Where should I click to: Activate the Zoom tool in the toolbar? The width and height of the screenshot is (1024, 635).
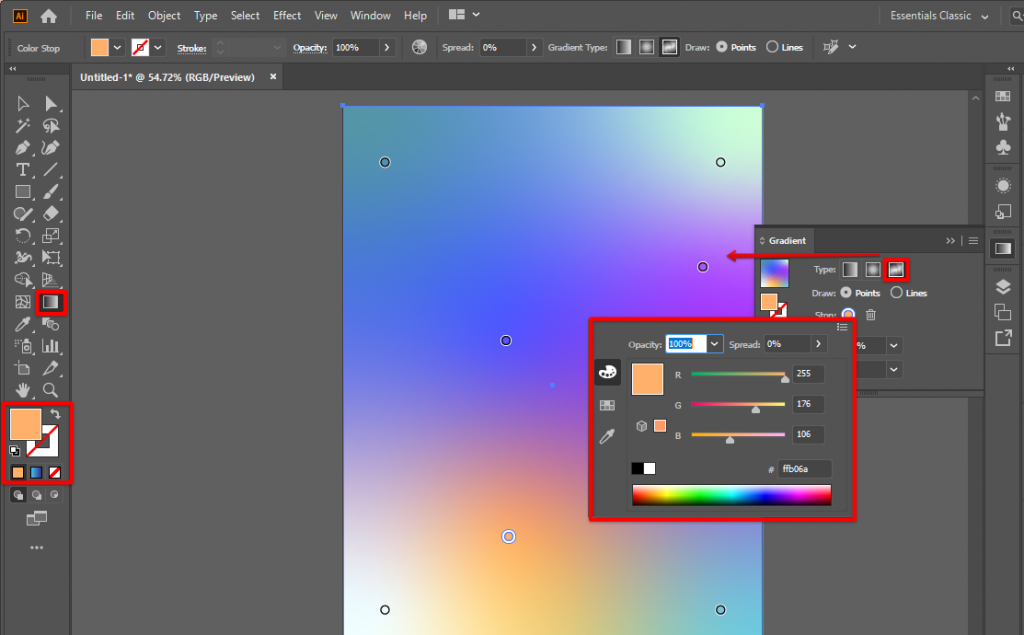point(49,389)
